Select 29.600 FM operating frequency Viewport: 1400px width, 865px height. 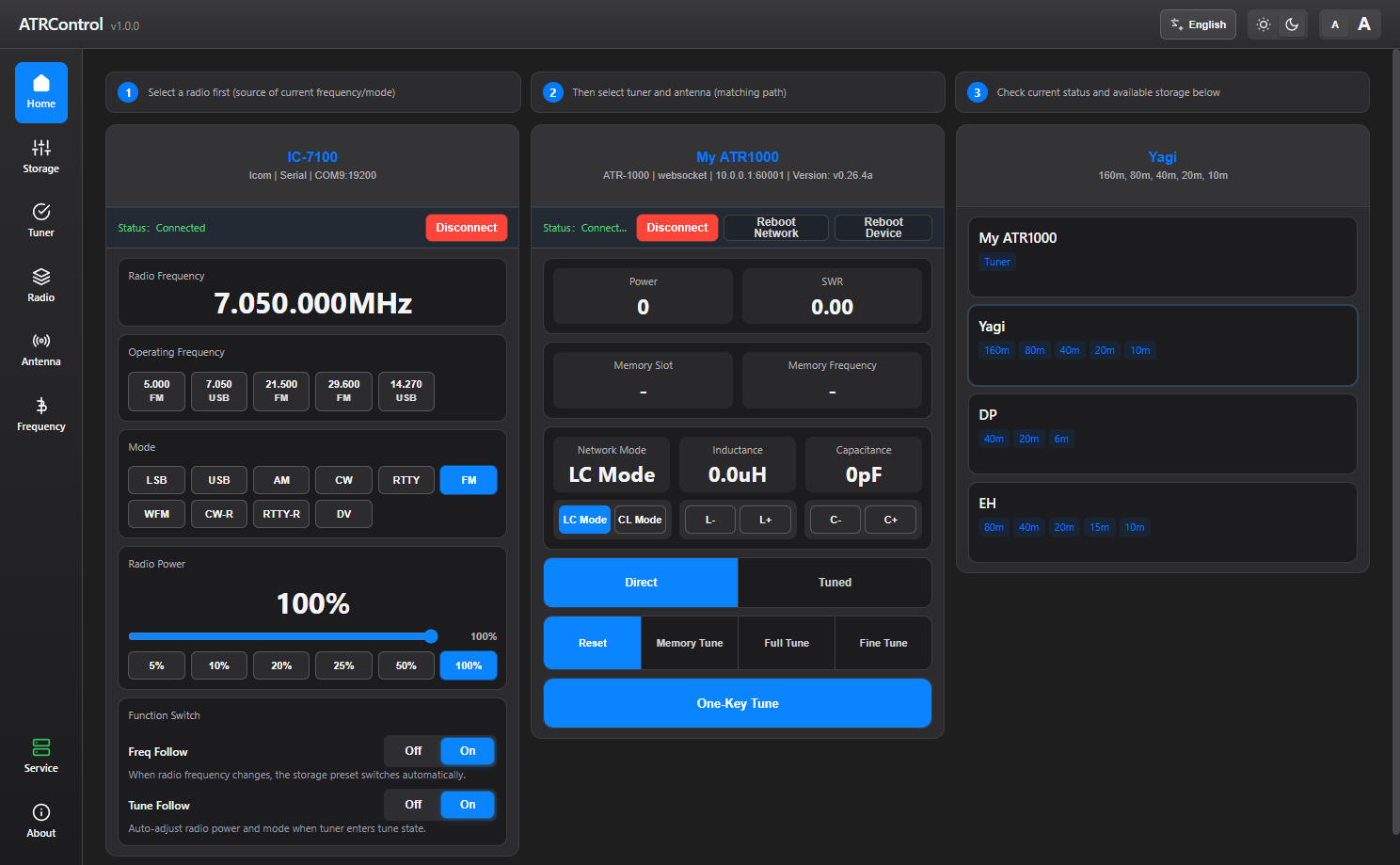click(343, 392)
